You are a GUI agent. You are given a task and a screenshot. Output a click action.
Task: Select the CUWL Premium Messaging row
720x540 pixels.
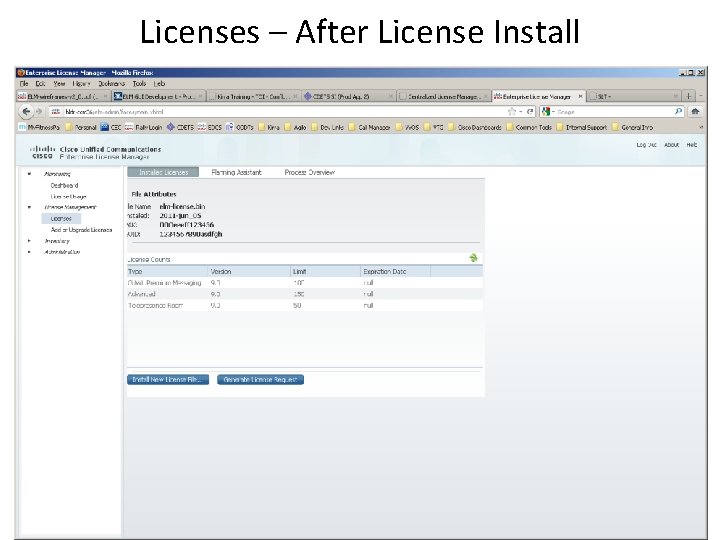pyautogui.click(x=305, y=283)
